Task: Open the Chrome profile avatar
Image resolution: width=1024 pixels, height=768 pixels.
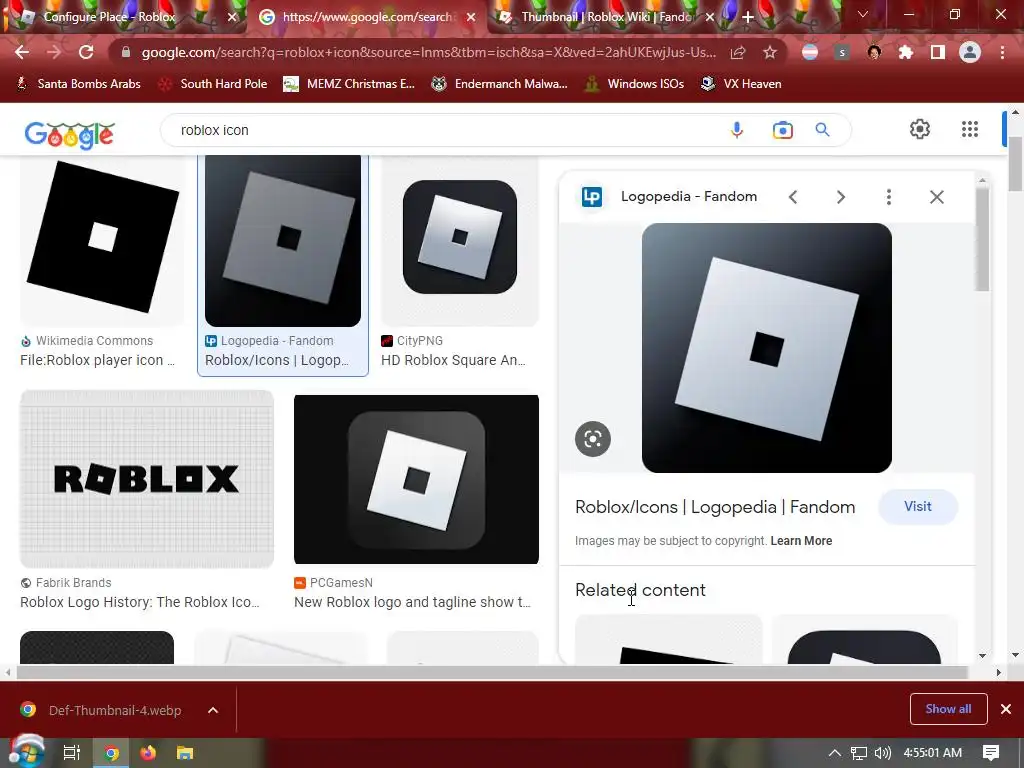Action: (970, 52)
